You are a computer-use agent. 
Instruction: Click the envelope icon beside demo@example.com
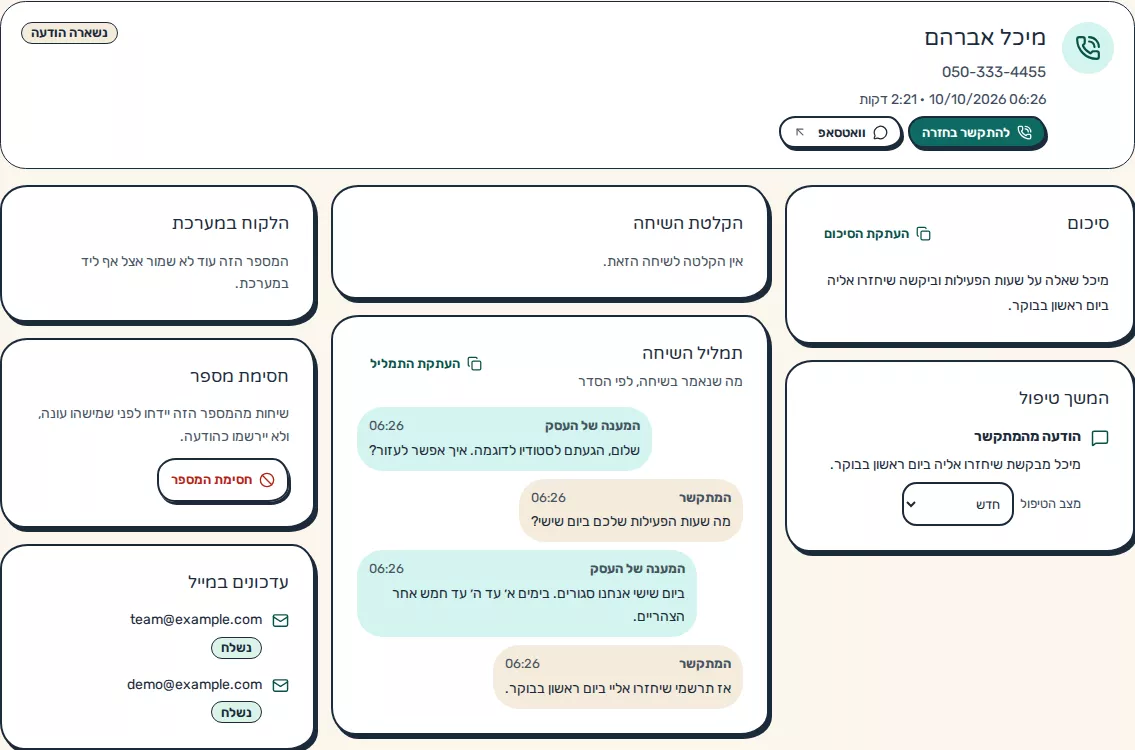[280, 685]
